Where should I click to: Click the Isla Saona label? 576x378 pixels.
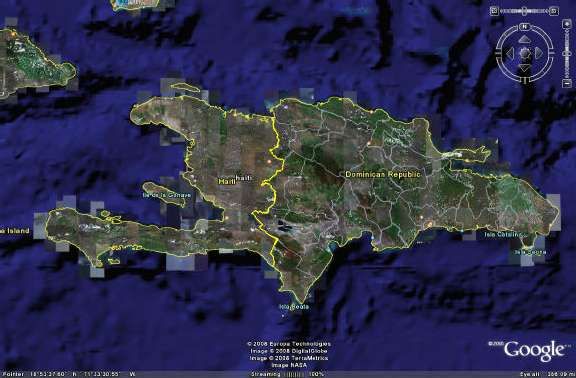(530, 252)
